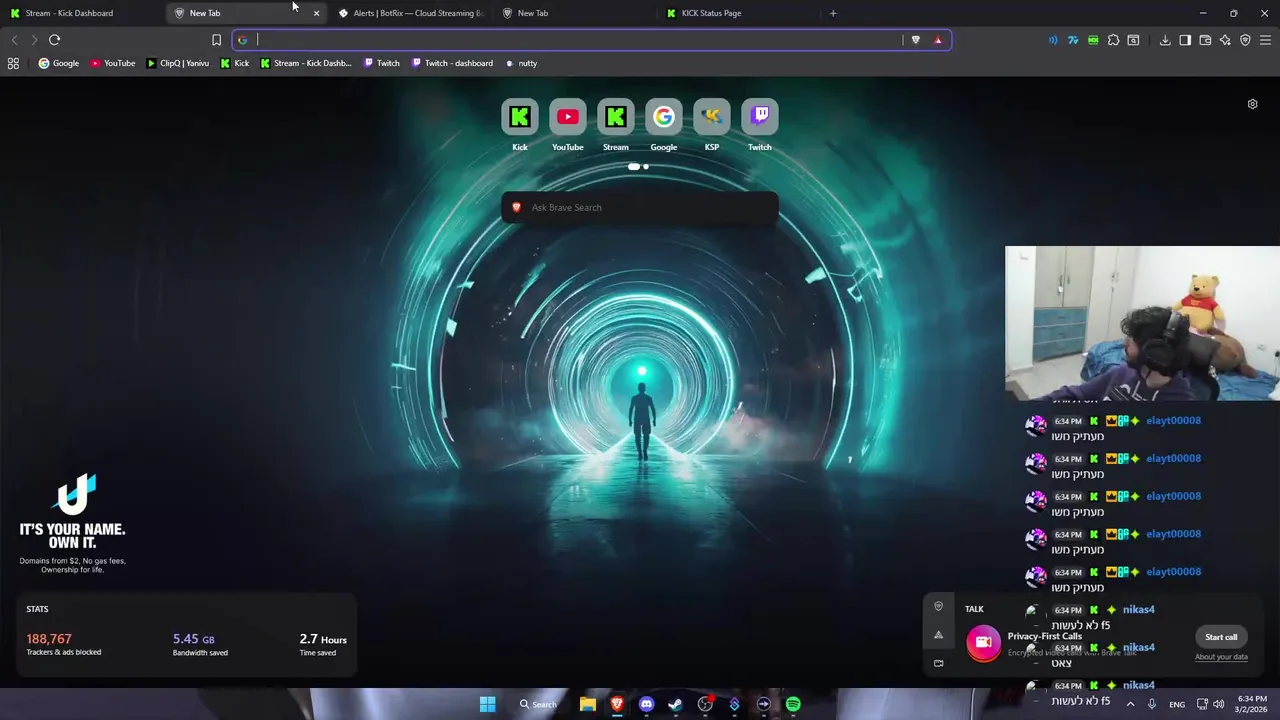The height and width of the screenshot is (720, 1280).
Task: Open the Brave hamburger main menu
Action: [1265, 40]
